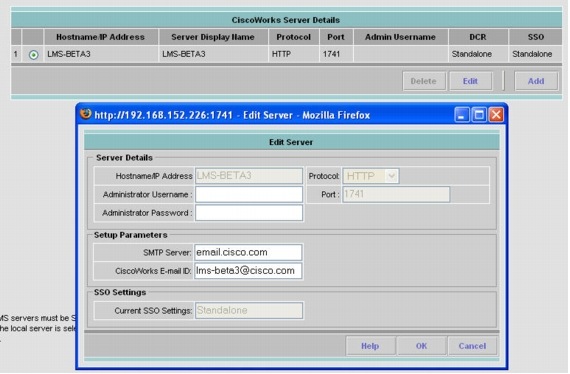Maximize the Edit Server Firefox window
Screen dimensions: 570x374
tap(479, 115)
